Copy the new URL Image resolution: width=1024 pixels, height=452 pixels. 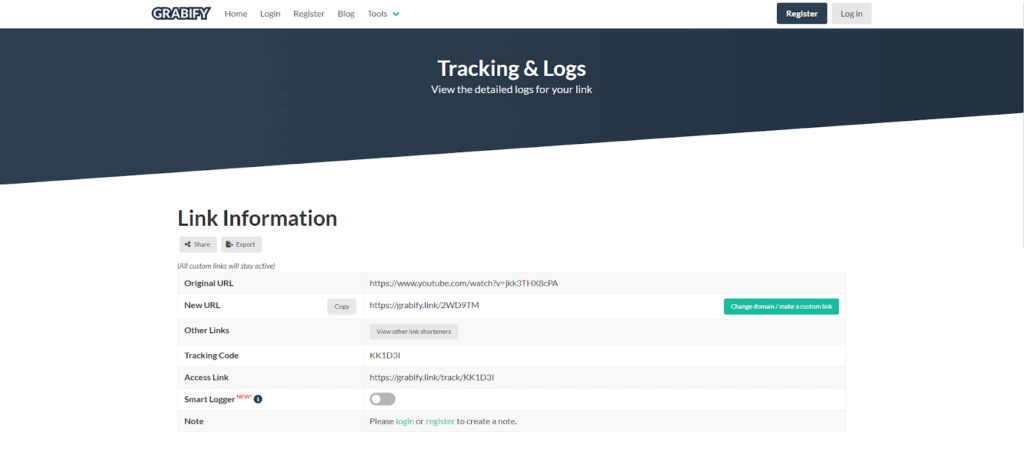coord(342,306)
